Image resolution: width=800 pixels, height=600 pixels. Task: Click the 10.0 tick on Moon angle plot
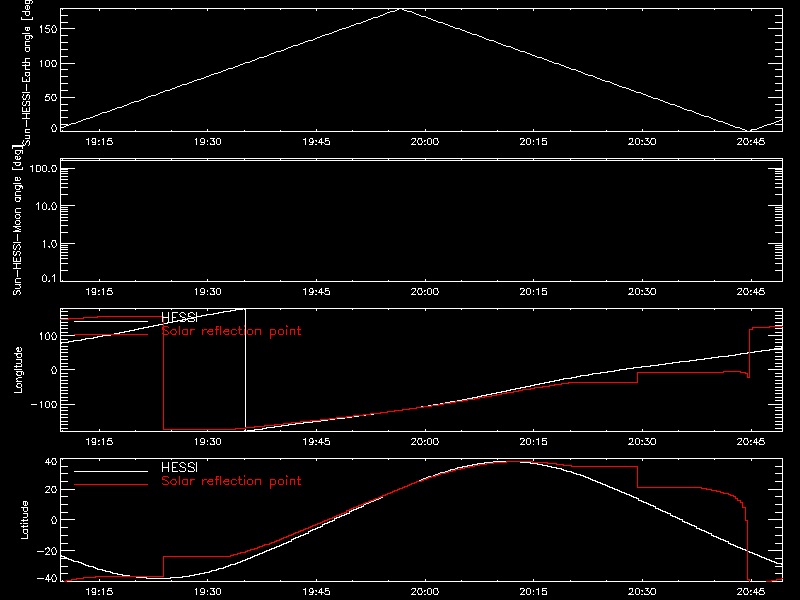click(x=46, y=206)
